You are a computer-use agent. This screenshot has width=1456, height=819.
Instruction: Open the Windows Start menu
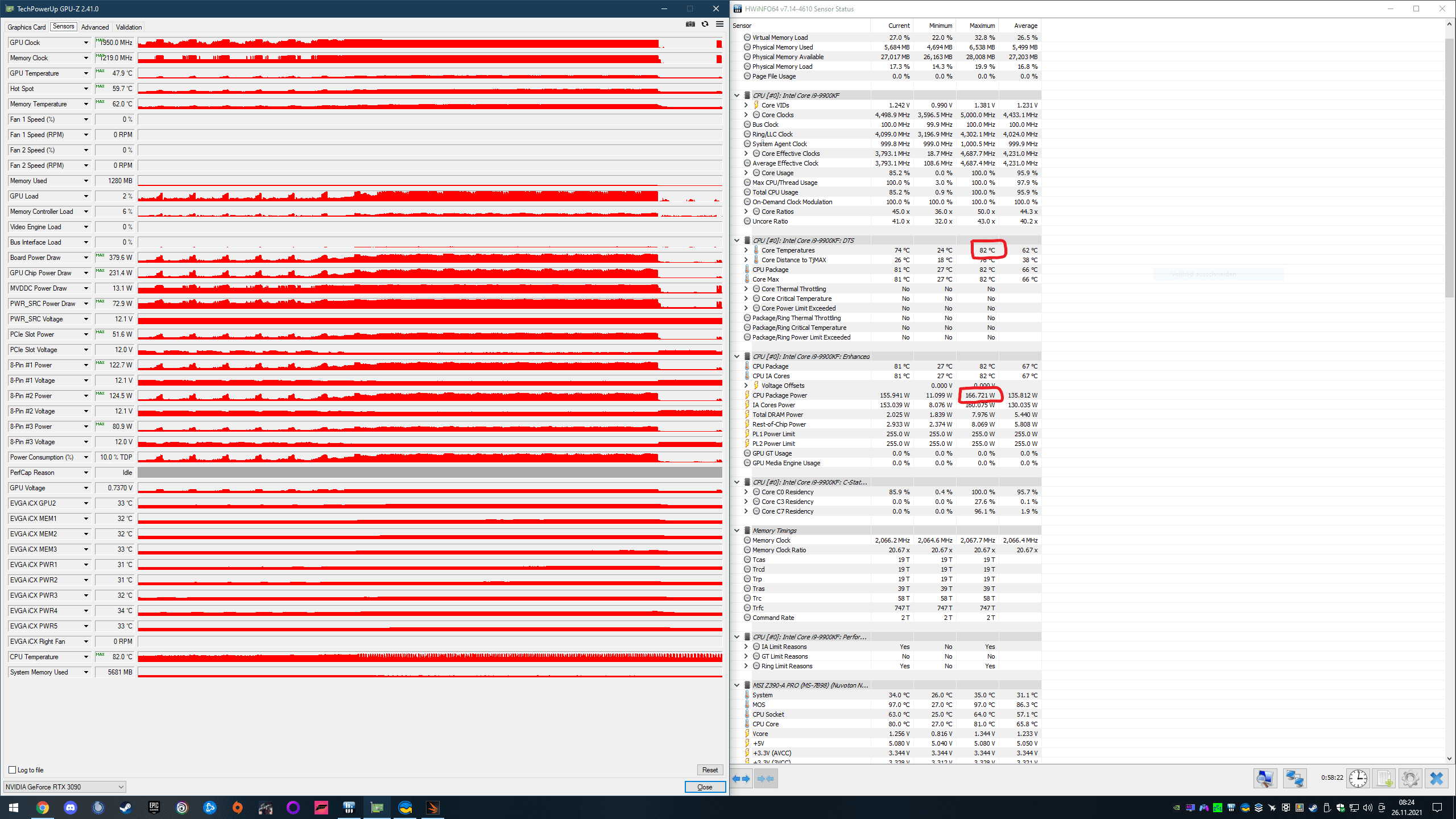pos(14,808)
